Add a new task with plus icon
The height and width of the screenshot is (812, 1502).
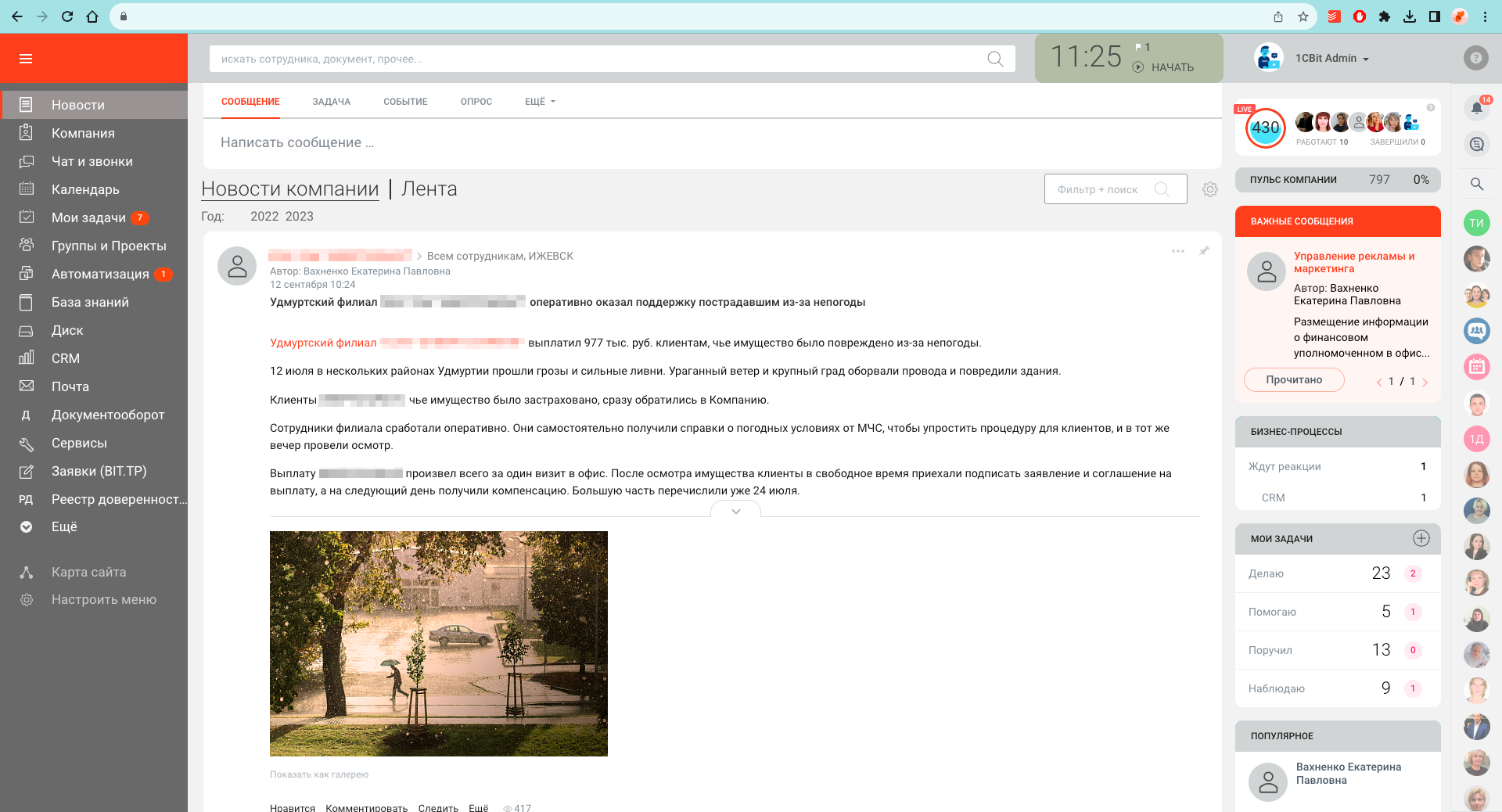tap(1421, 538)
